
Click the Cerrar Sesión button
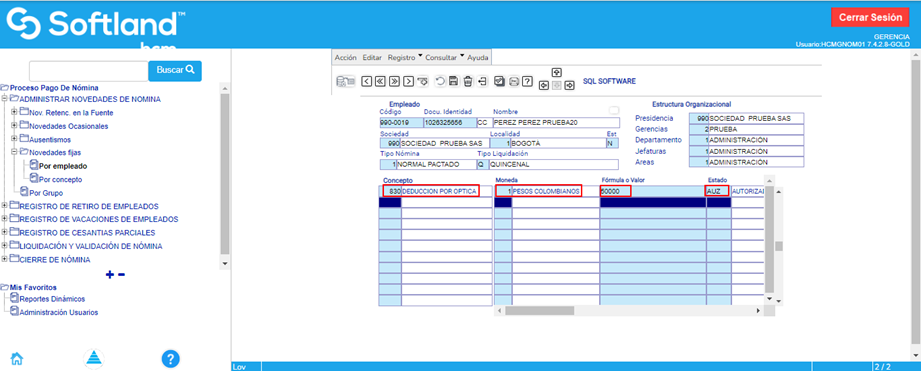pyautogui.click(x=870, y=17)
